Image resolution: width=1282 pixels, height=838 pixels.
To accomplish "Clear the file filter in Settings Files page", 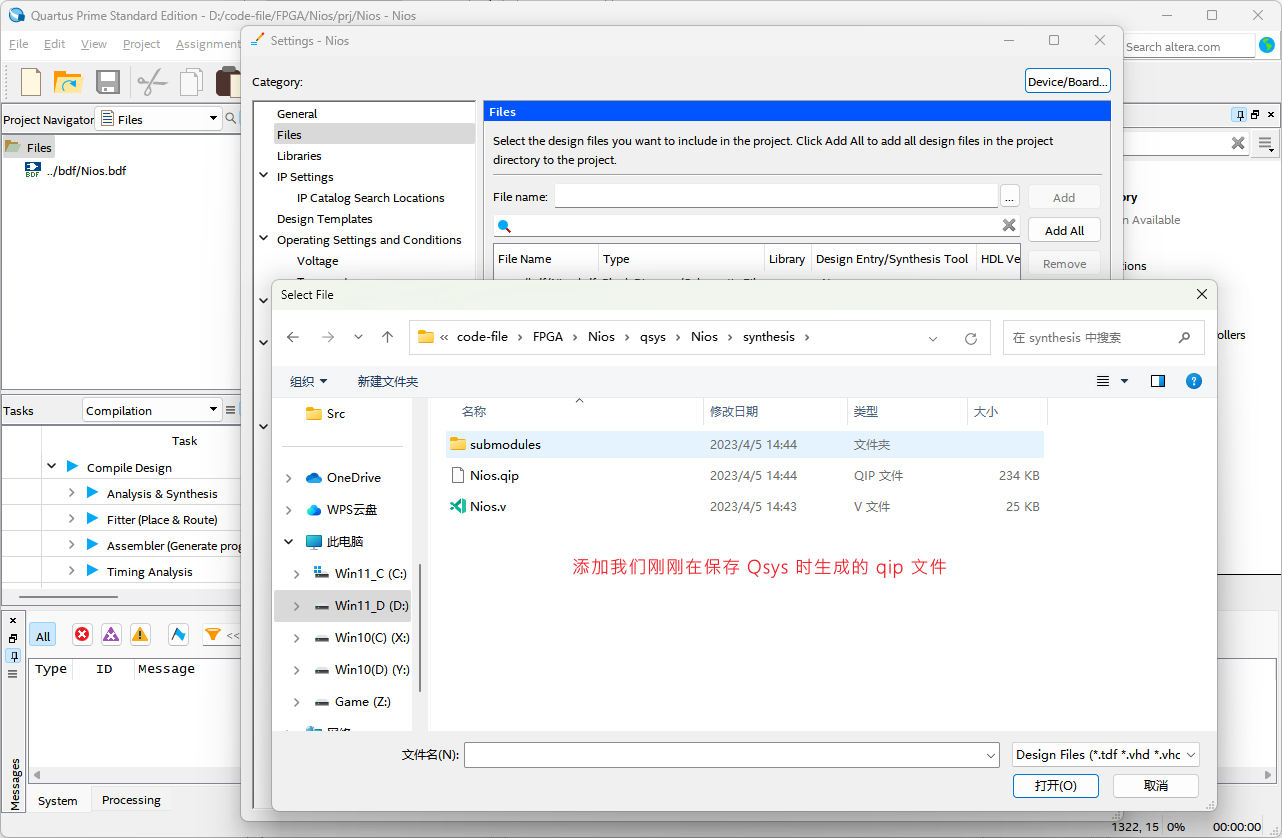I will (1009, 225).
